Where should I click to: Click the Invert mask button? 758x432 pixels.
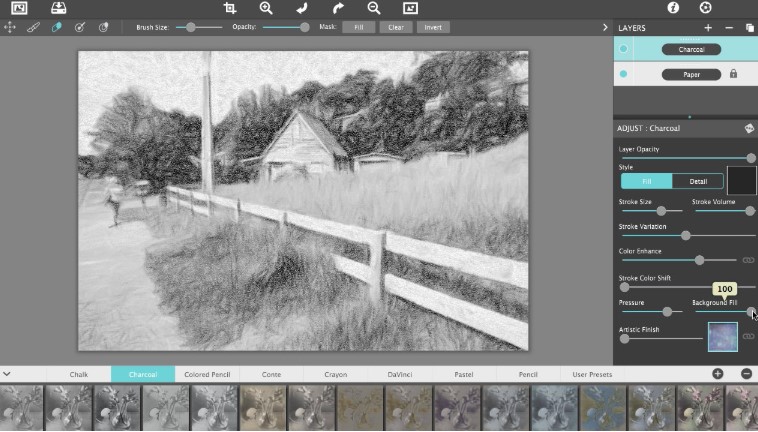(x=432, y=27)
